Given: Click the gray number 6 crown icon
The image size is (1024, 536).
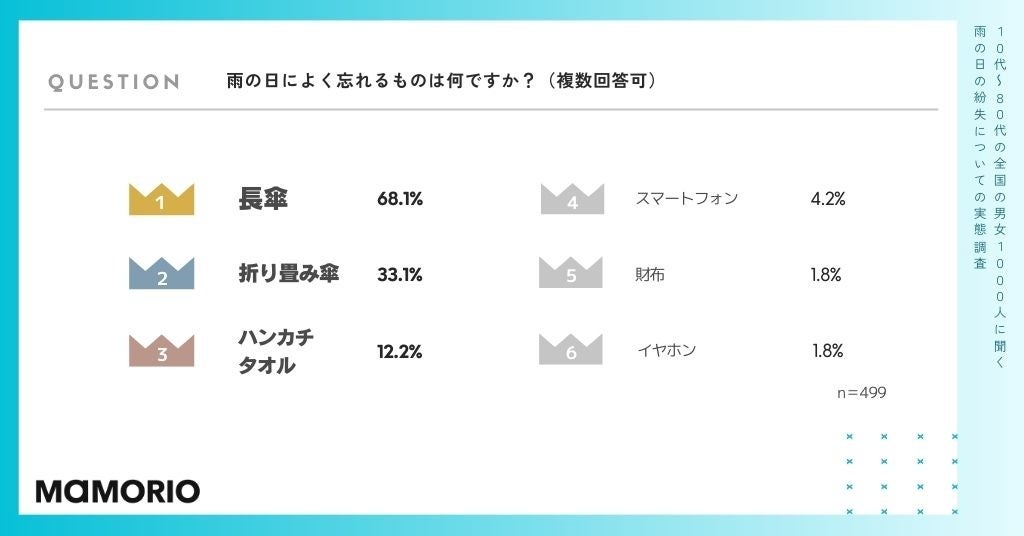Looking at the screenshot, I should tap(571, 350).
